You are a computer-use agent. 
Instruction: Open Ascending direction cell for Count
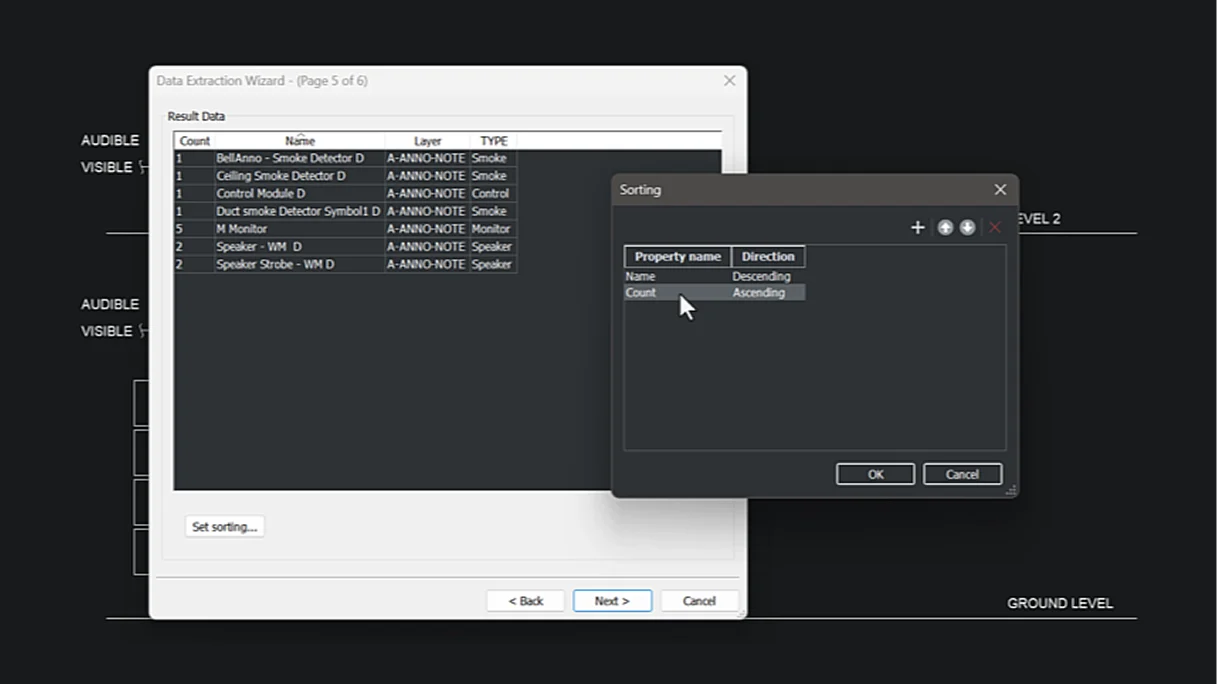pos(767,293)
